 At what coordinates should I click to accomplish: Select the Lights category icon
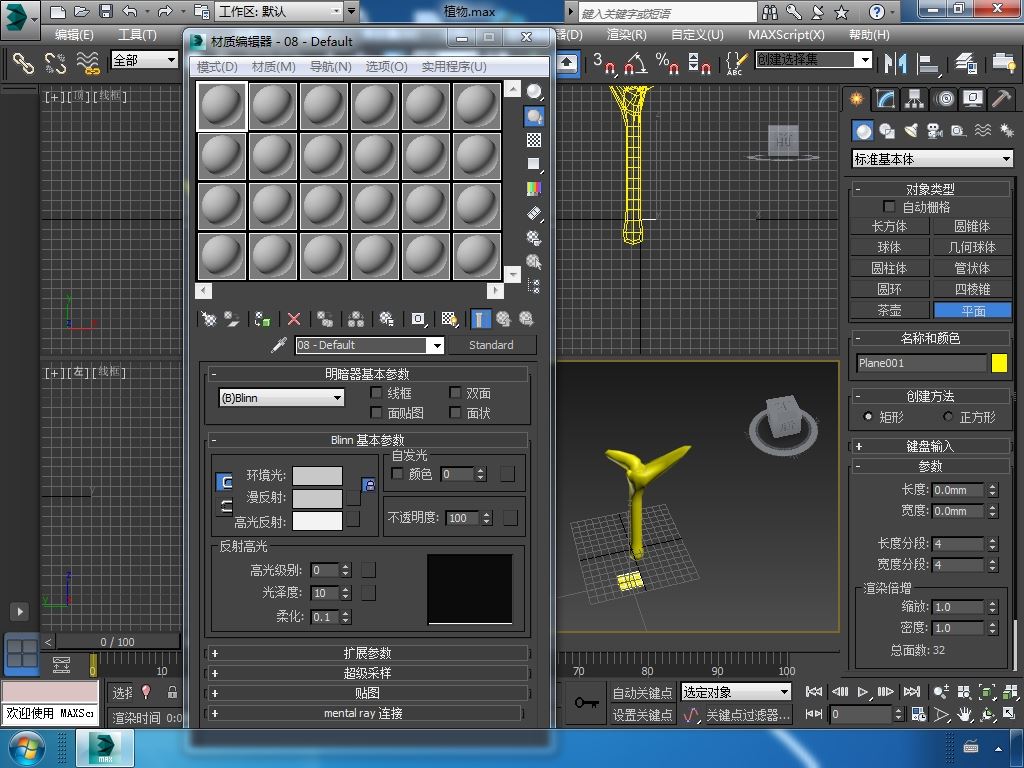coord(911,131)
